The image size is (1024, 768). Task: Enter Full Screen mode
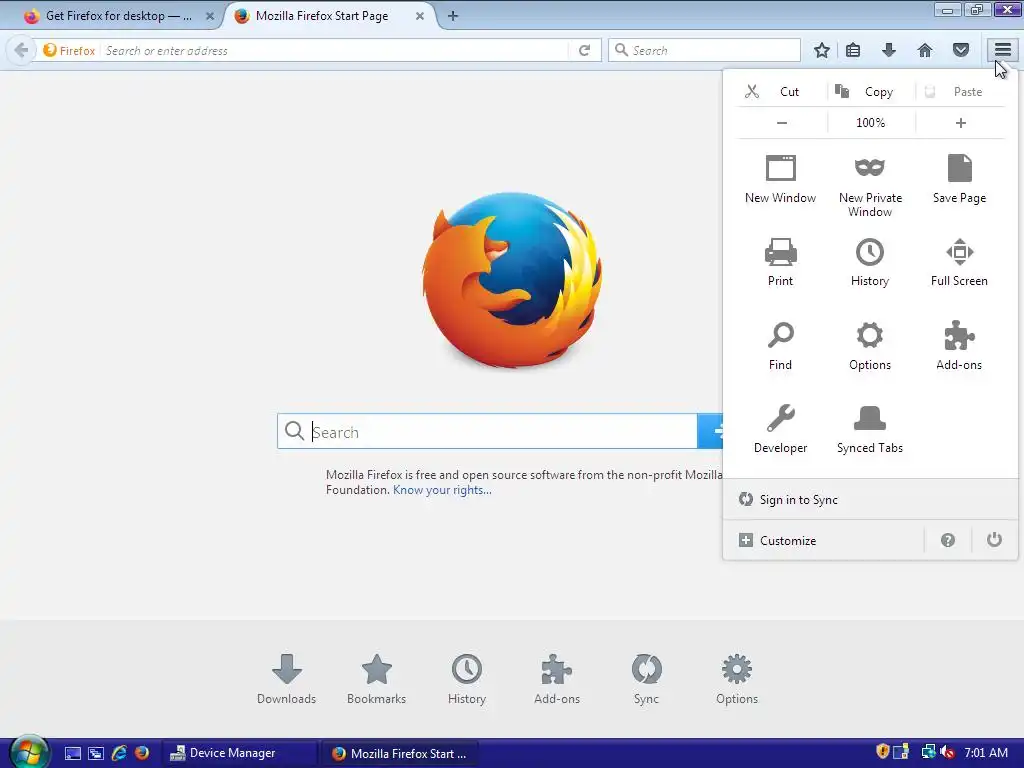[959, 263]
